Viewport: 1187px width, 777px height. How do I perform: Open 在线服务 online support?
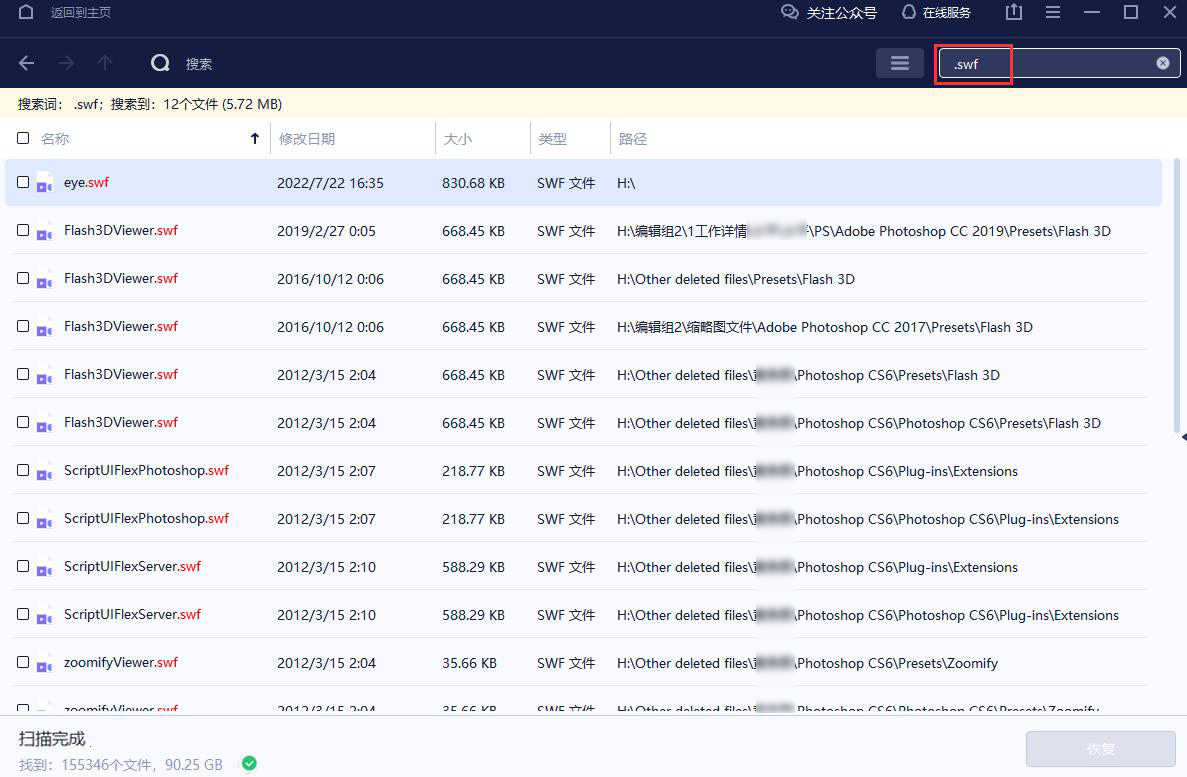coord(908,13)
